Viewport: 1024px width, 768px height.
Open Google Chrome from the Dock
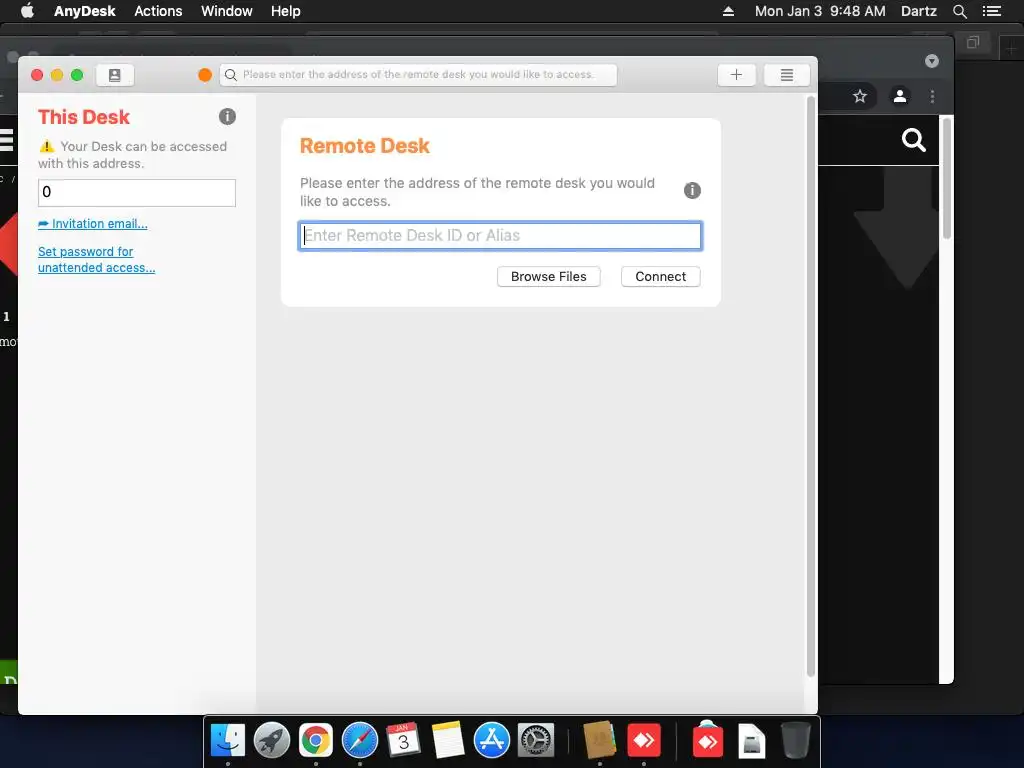point(315,741)
